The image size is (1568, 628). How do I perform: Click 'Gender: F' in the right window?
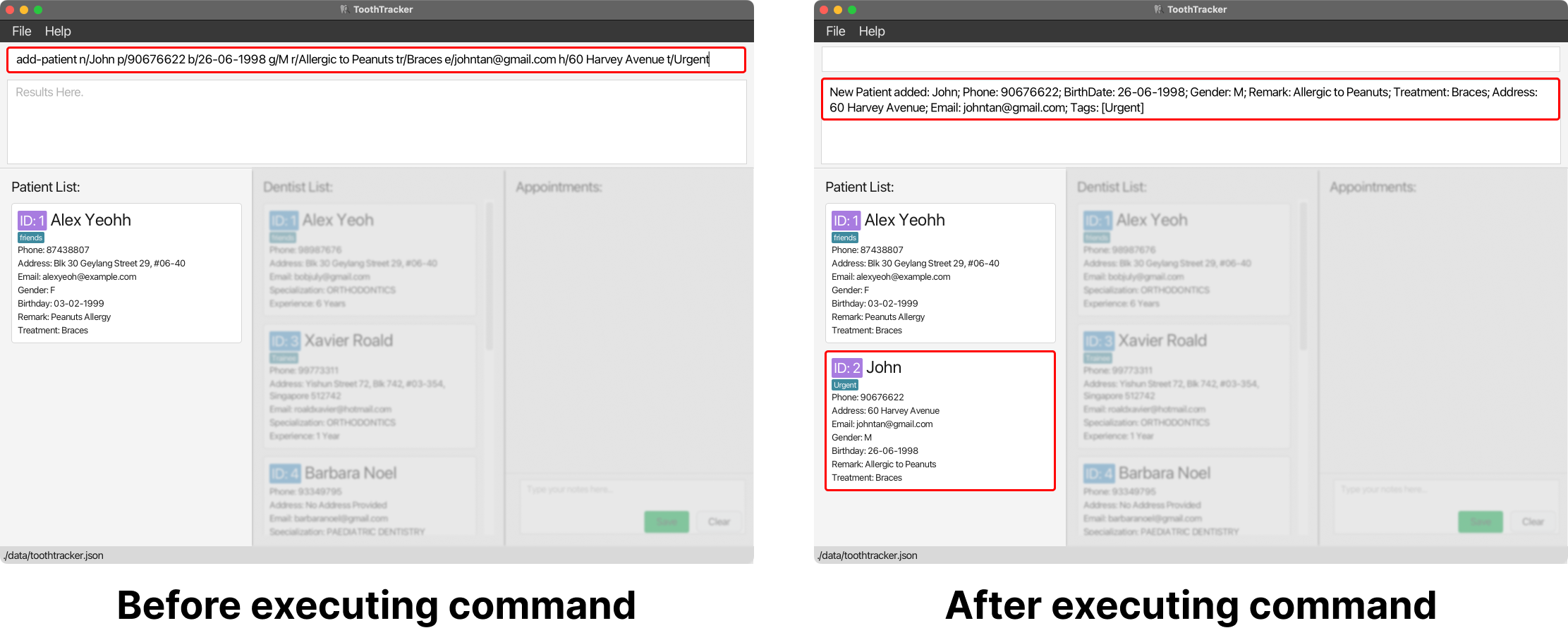coord(850,290)
